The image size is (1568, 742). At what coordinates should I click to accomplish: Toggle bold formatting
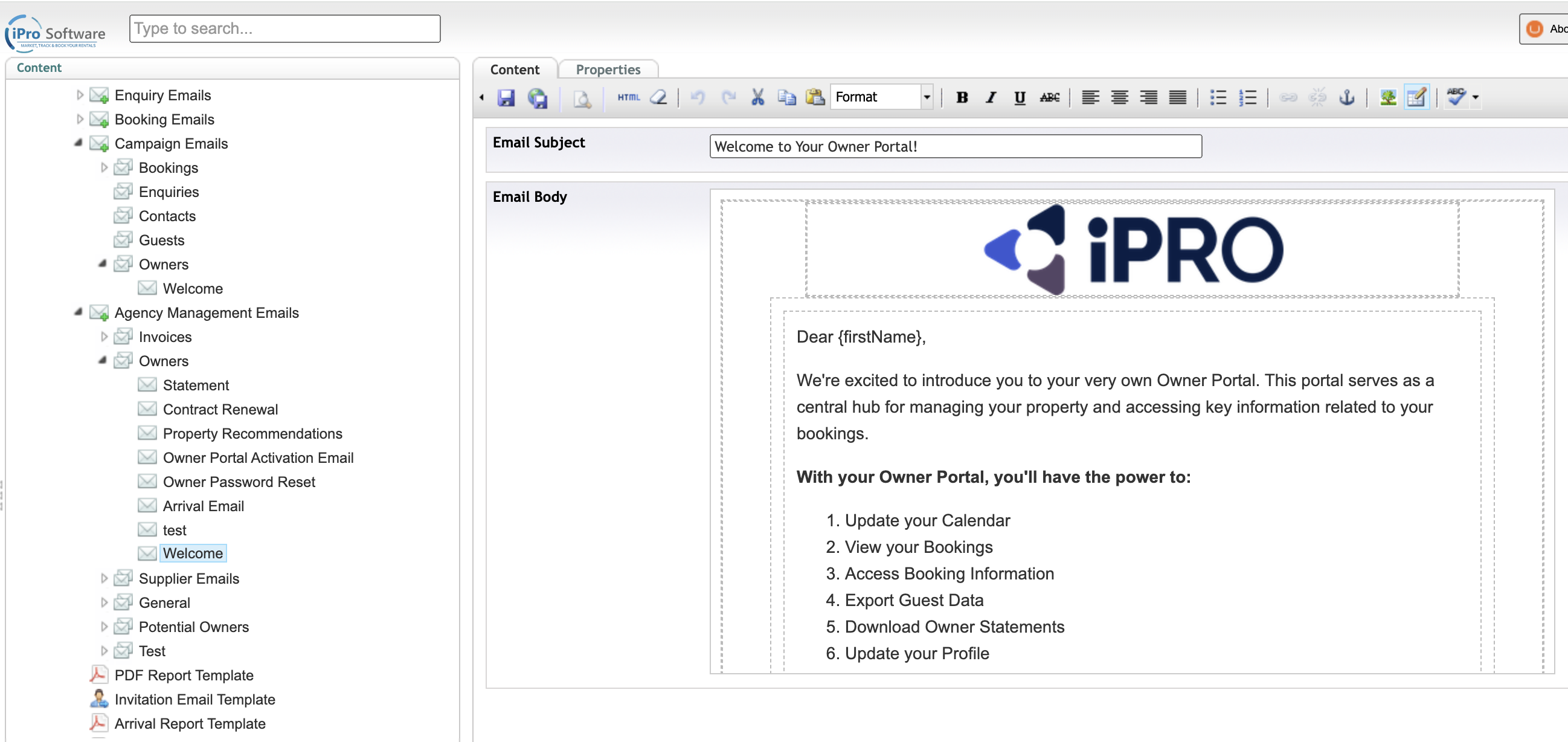coord(962,97)
